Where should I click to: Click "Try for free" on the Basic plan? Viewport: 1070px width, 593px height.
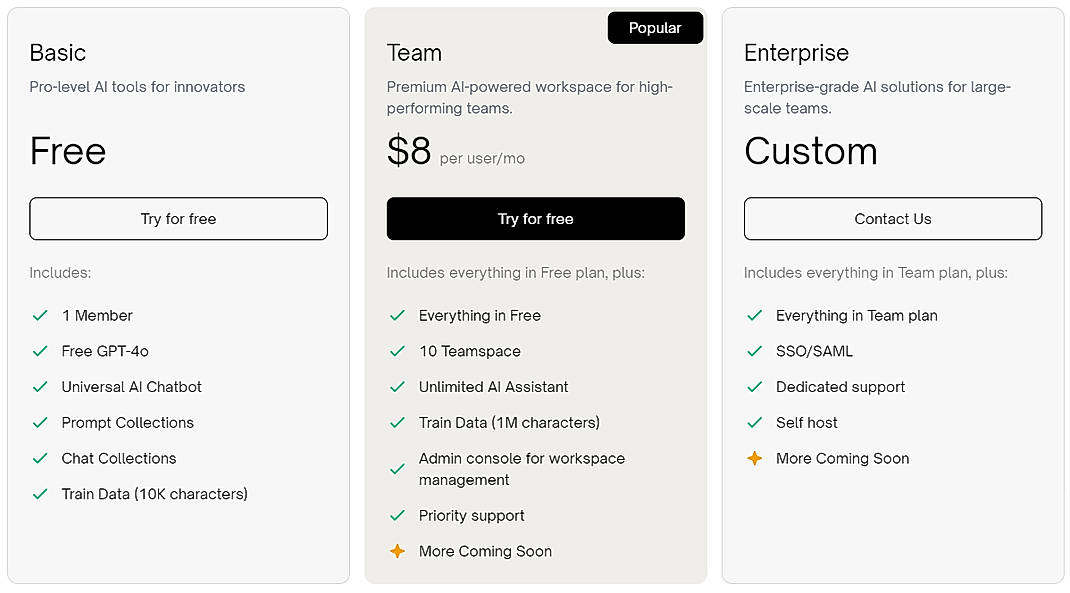178,218
